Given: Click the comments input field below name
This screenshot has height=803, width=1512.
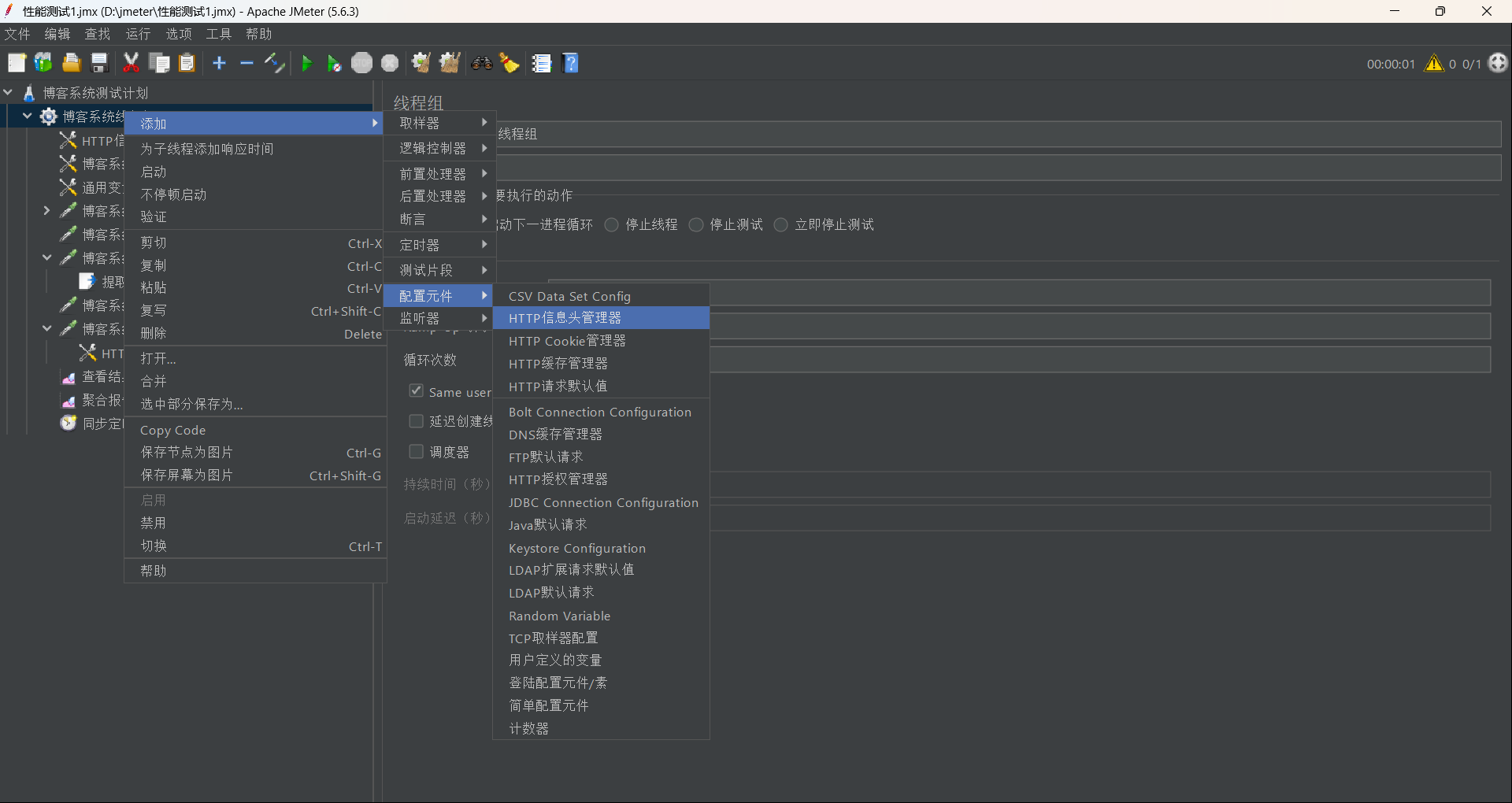Looking at the screenshot, I should click(x=999, y=168).
